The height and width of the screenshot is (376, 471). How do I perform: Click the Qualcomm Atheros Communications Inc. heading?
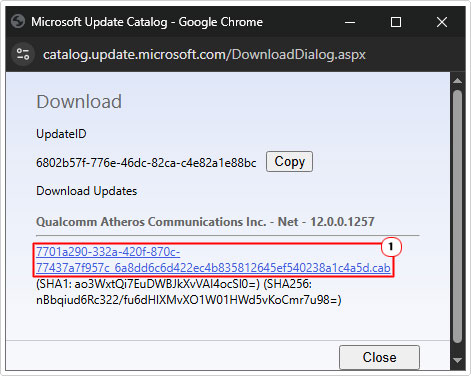205,222
